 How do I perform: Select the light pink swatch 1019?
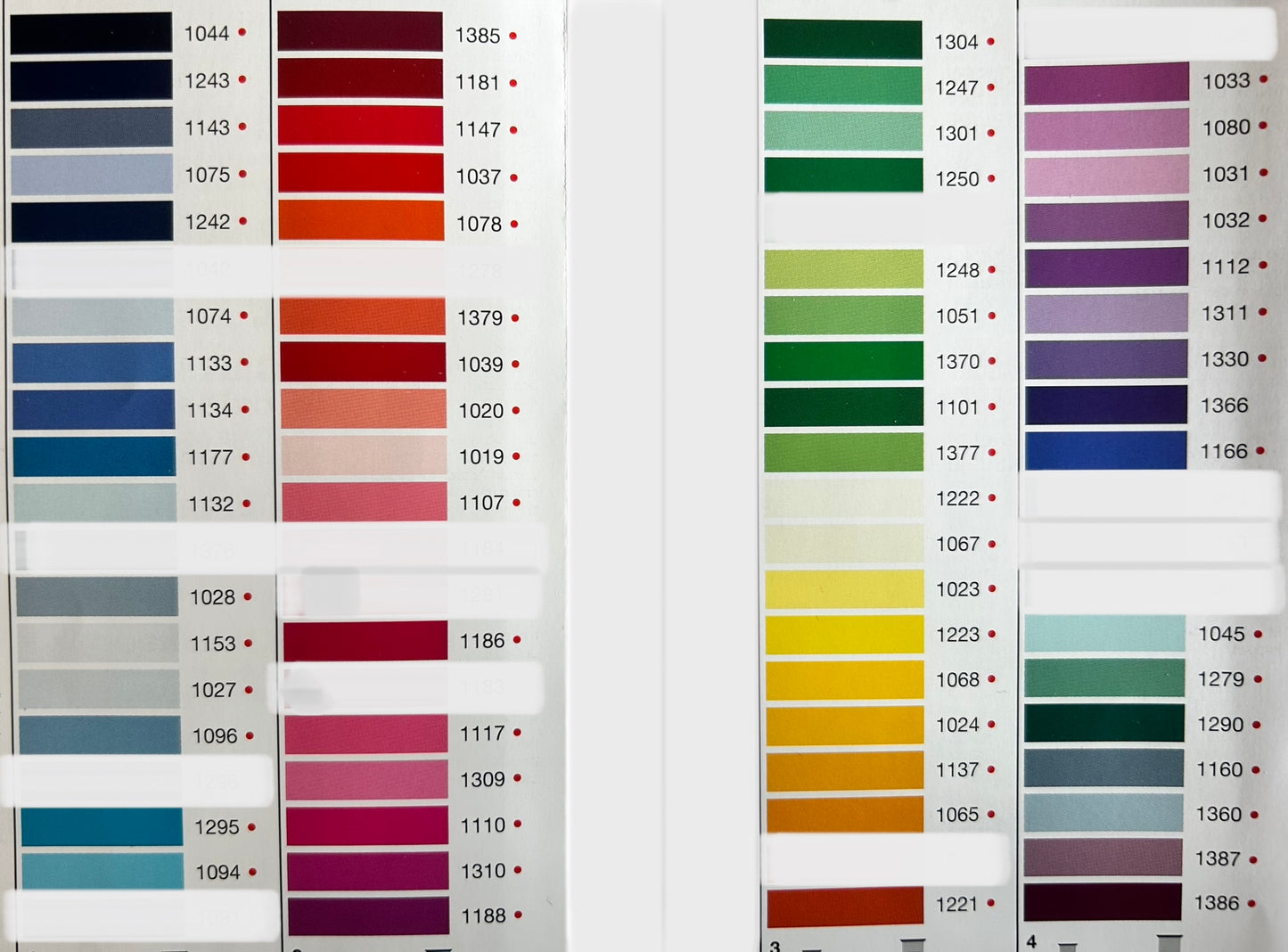pos(364,456)
